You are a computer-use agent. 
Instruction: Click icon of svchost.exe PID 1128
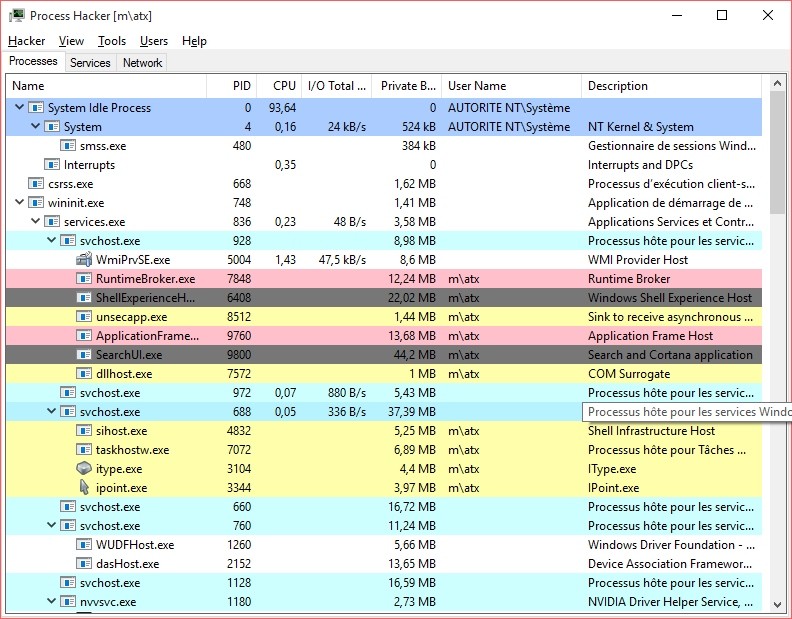click(68, 583)
